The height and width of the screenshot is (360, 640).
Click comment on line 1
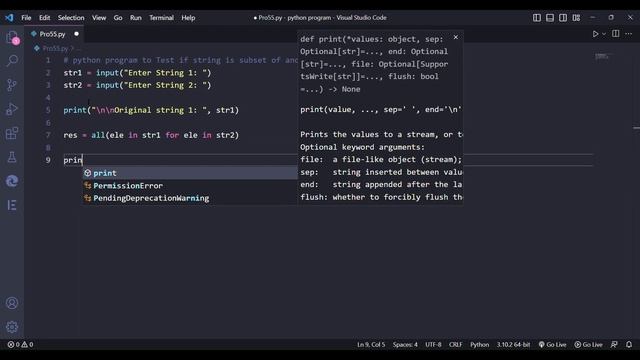(x=180, y=60)
